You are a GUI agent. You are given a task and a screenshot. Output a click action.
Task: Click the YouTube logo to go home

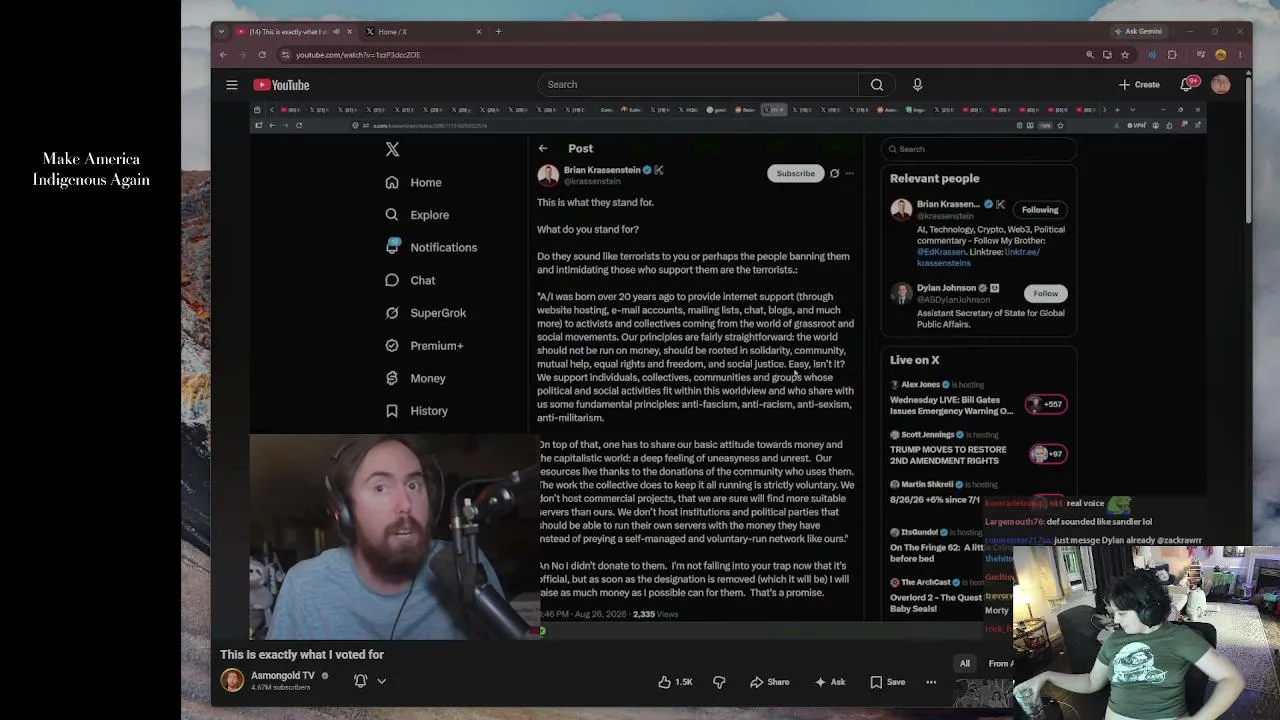(281, 85)
